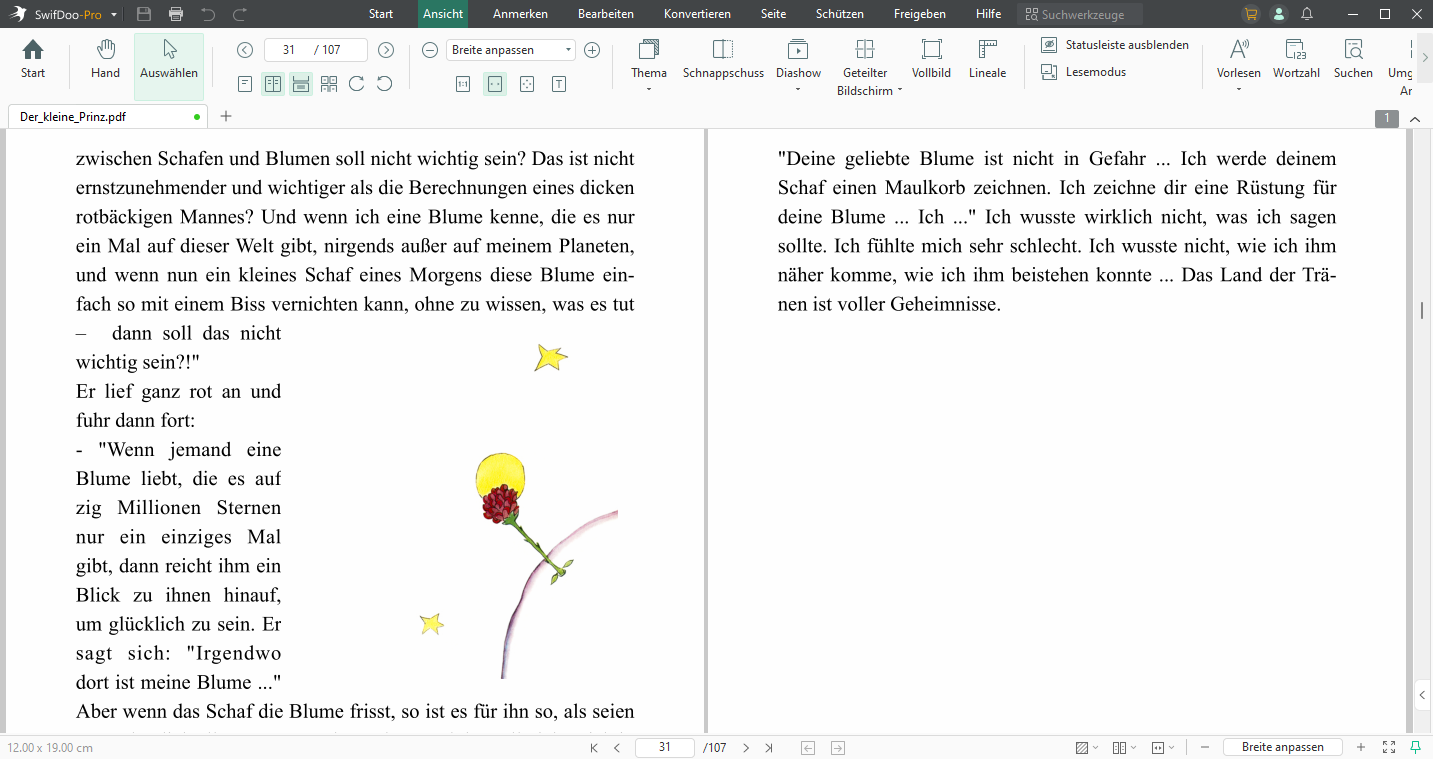1433x759 pixels.
Task: Go to previous view in status bar
Action: click(x=808, y=748)
